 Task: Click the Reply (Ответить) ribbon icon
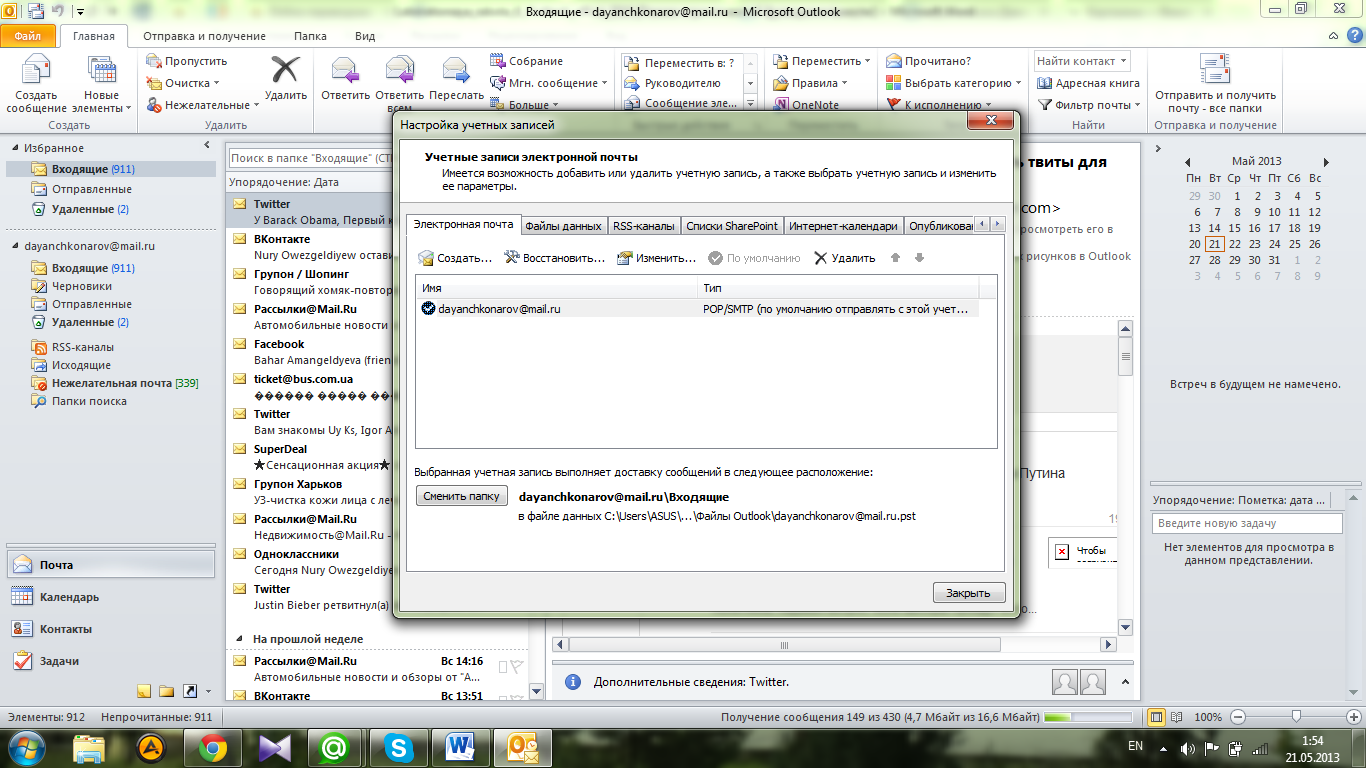pyautogui.click(x=346, y=78)
